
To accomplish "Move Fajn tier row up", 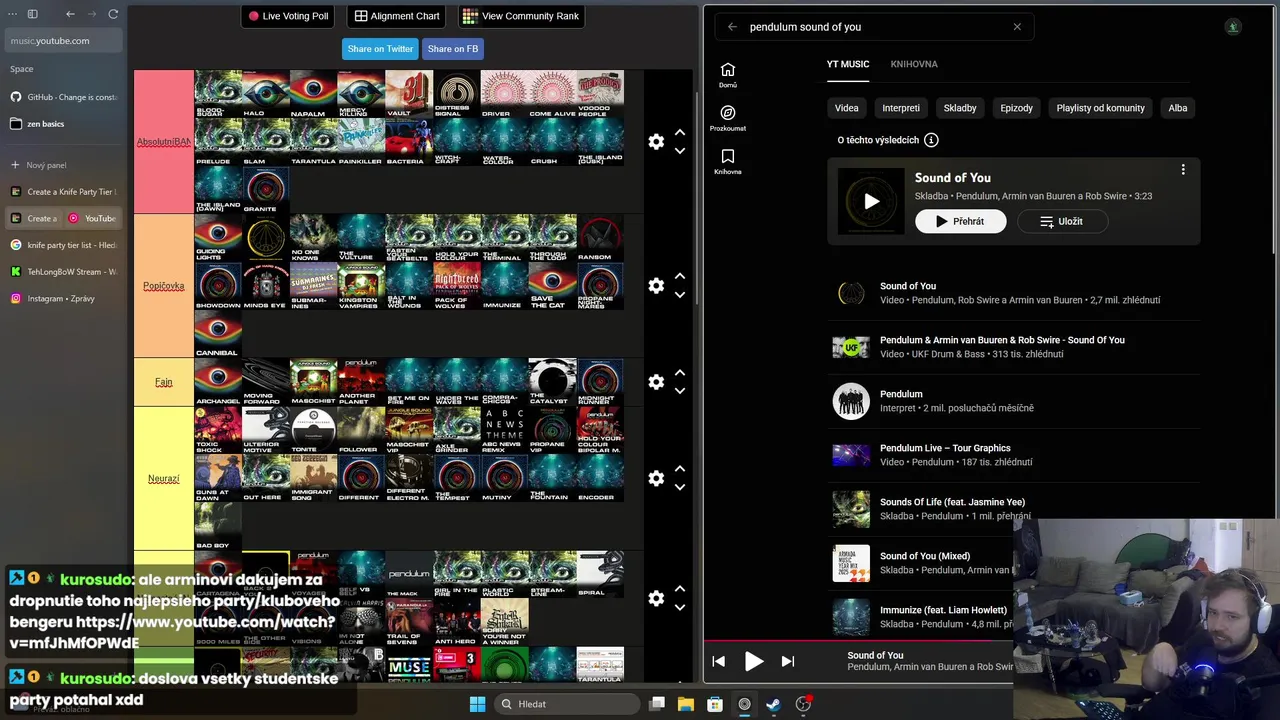I will (680, 372).
